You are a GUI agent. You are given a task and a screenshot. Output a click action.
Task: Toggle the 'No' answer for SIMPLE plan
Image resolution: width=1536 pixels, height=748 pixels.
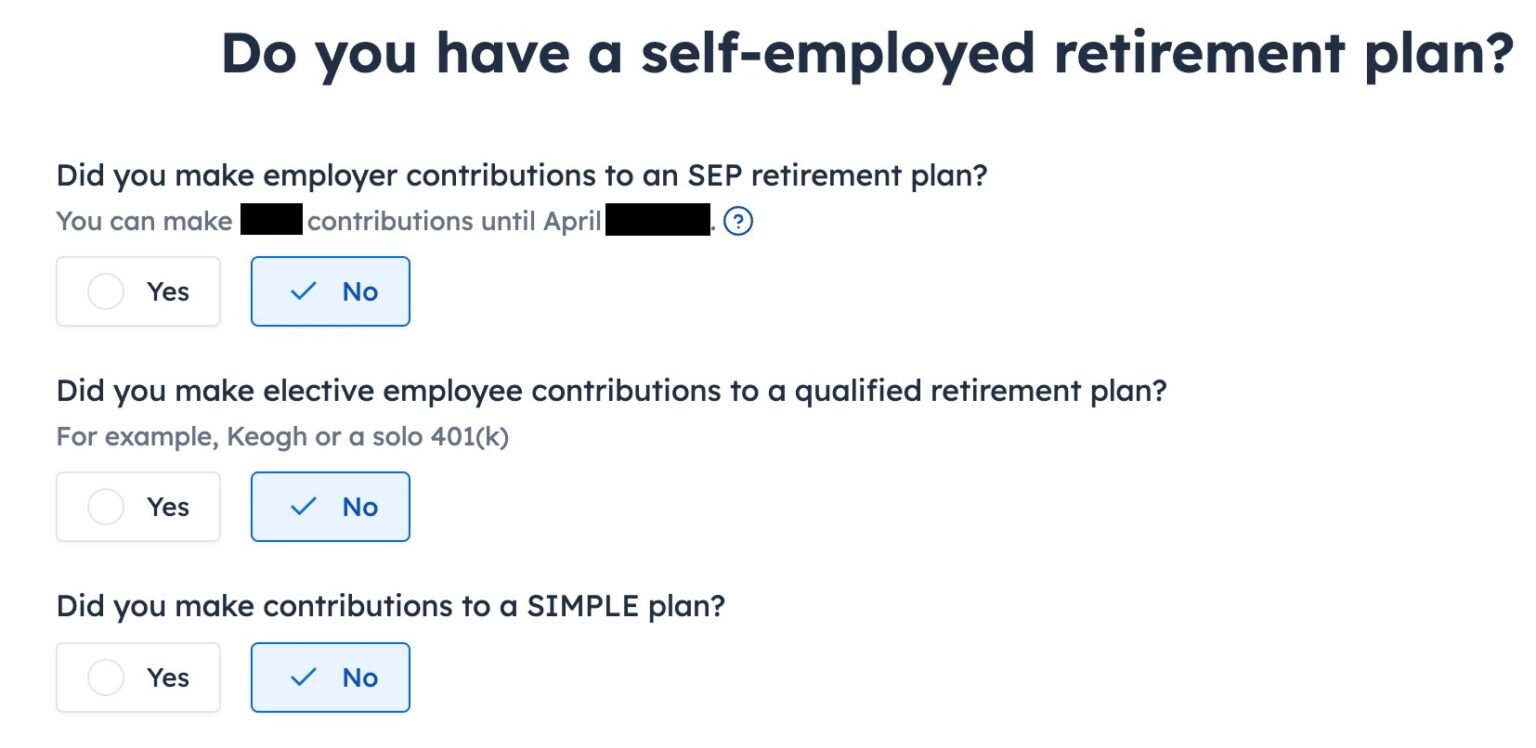(330, 677)
